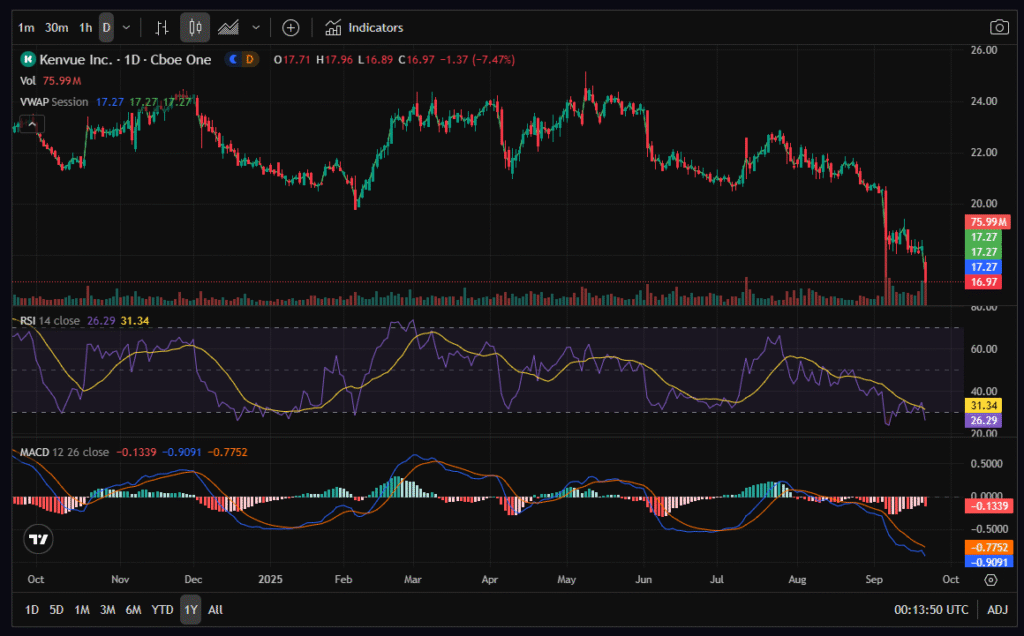This screenshot has width=1024, height=636.
Task: Collapse the indicator legend with the chevron
Action: point(32,124)
